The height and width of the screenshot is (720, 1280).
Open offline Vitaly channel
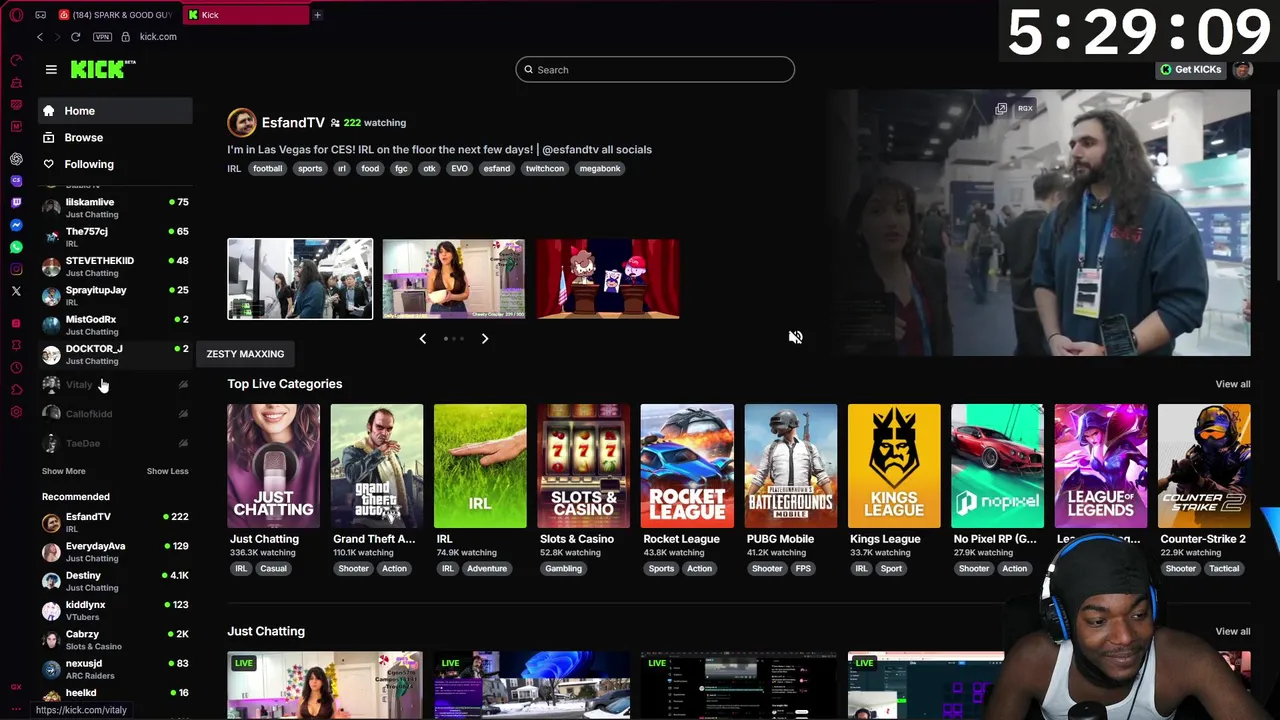click(x=115, y=384)
